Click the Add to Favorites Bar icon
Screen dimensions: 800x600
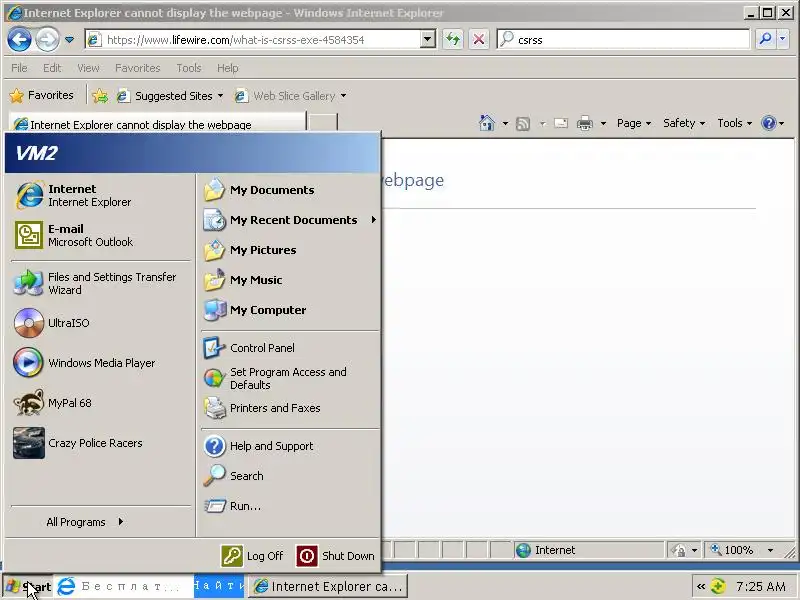point(100,95)
